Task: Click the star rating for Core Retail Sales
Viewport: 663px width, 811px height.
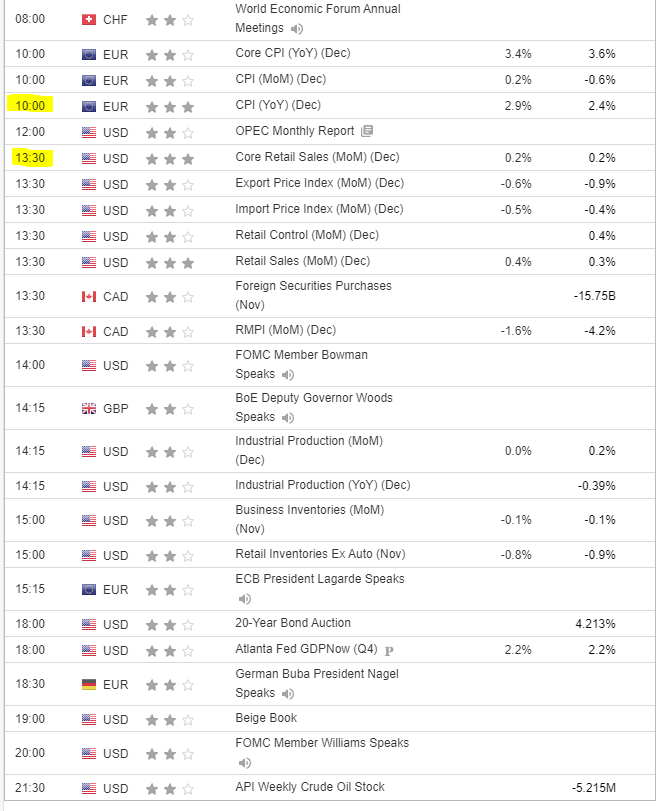Action: [x=170, y=158]
